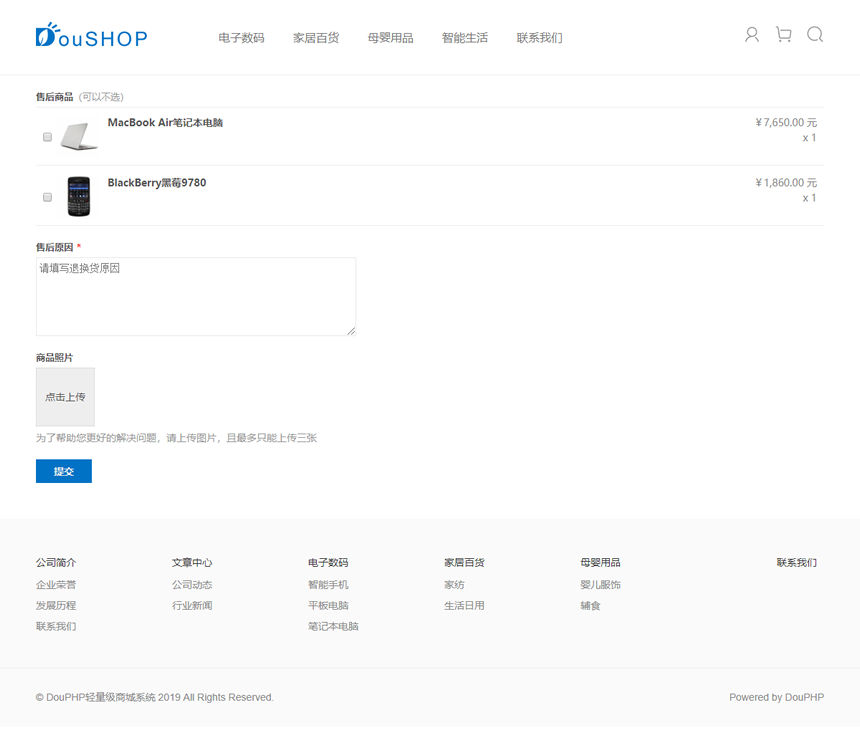Open footer link 文章中心

point(192,563)
